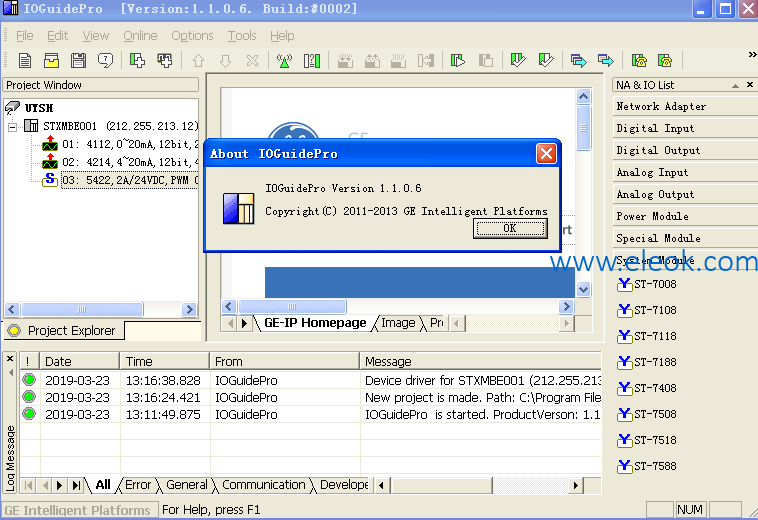The image size is (758, 520).
Task: Expand the Network Adapter category
Action: coord(685,106)
